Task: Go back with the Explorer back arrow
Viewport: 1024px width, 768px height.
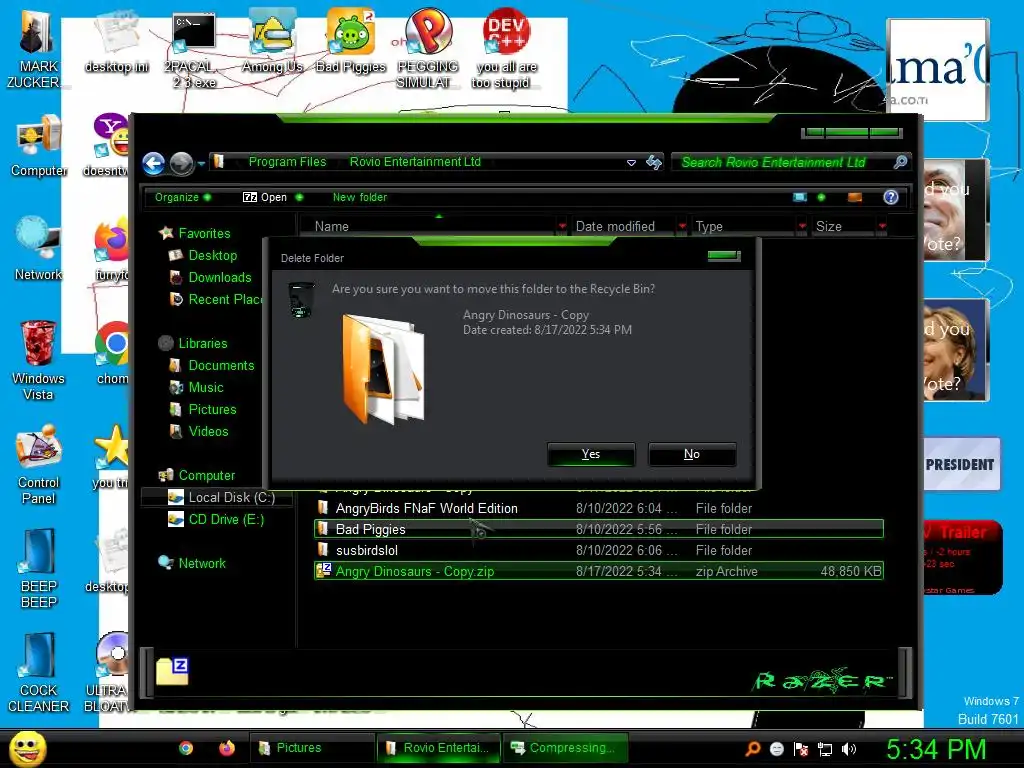Action: (x=153, y=163)
